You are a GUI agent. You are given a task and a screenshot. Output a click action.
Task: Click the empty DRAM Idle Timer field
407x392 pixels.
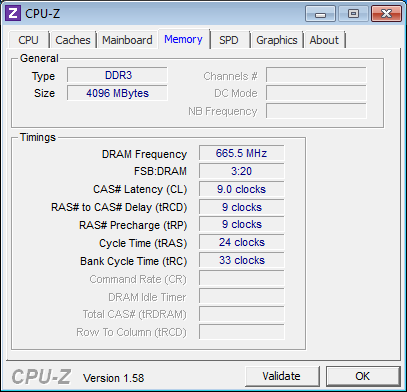tap(242, 296)
